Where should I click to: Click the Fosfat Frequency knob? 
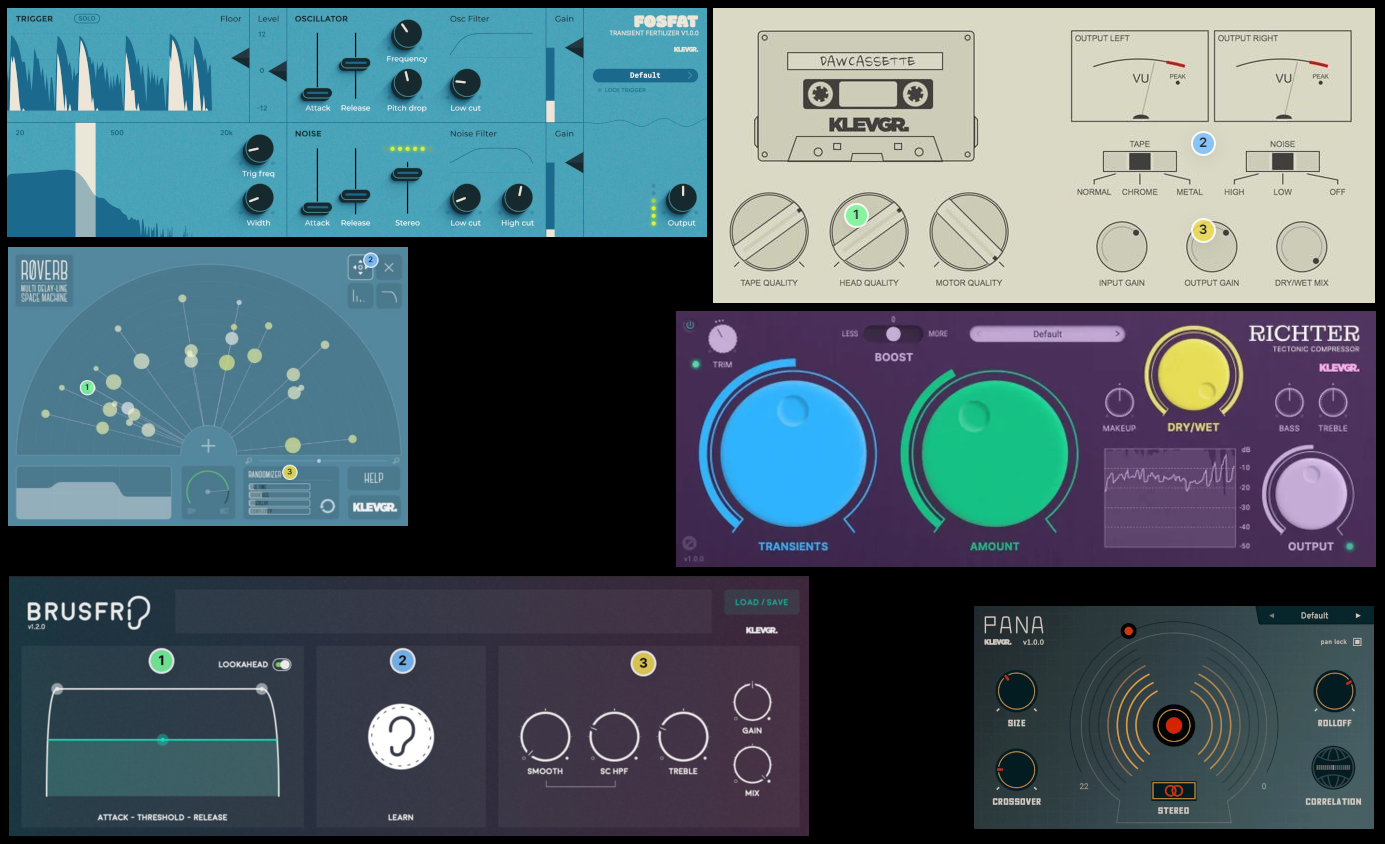pyautogui.click(x=406, y=35)
